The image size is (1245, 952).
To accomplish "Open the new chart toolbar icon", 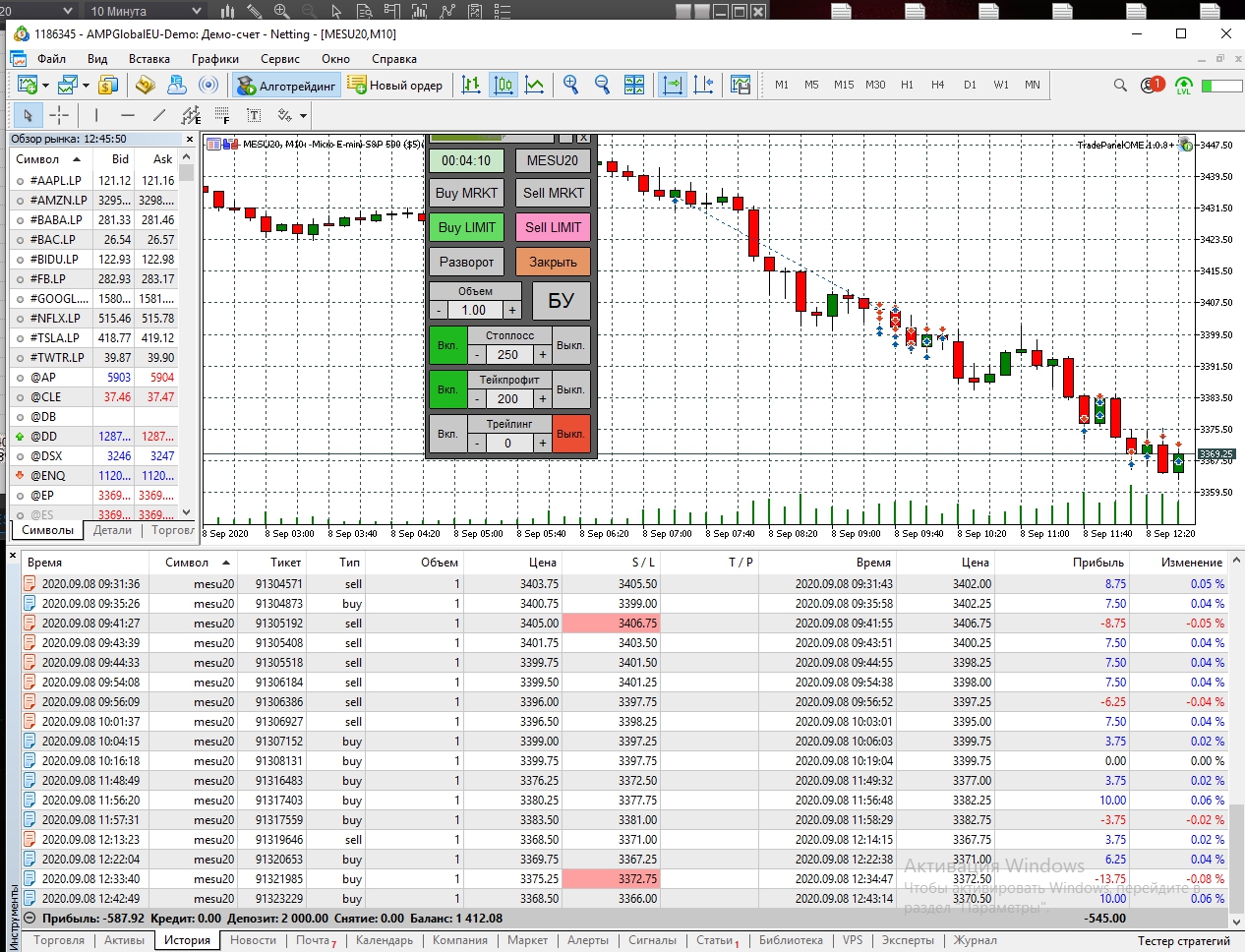I will click(x=27, y=86).
